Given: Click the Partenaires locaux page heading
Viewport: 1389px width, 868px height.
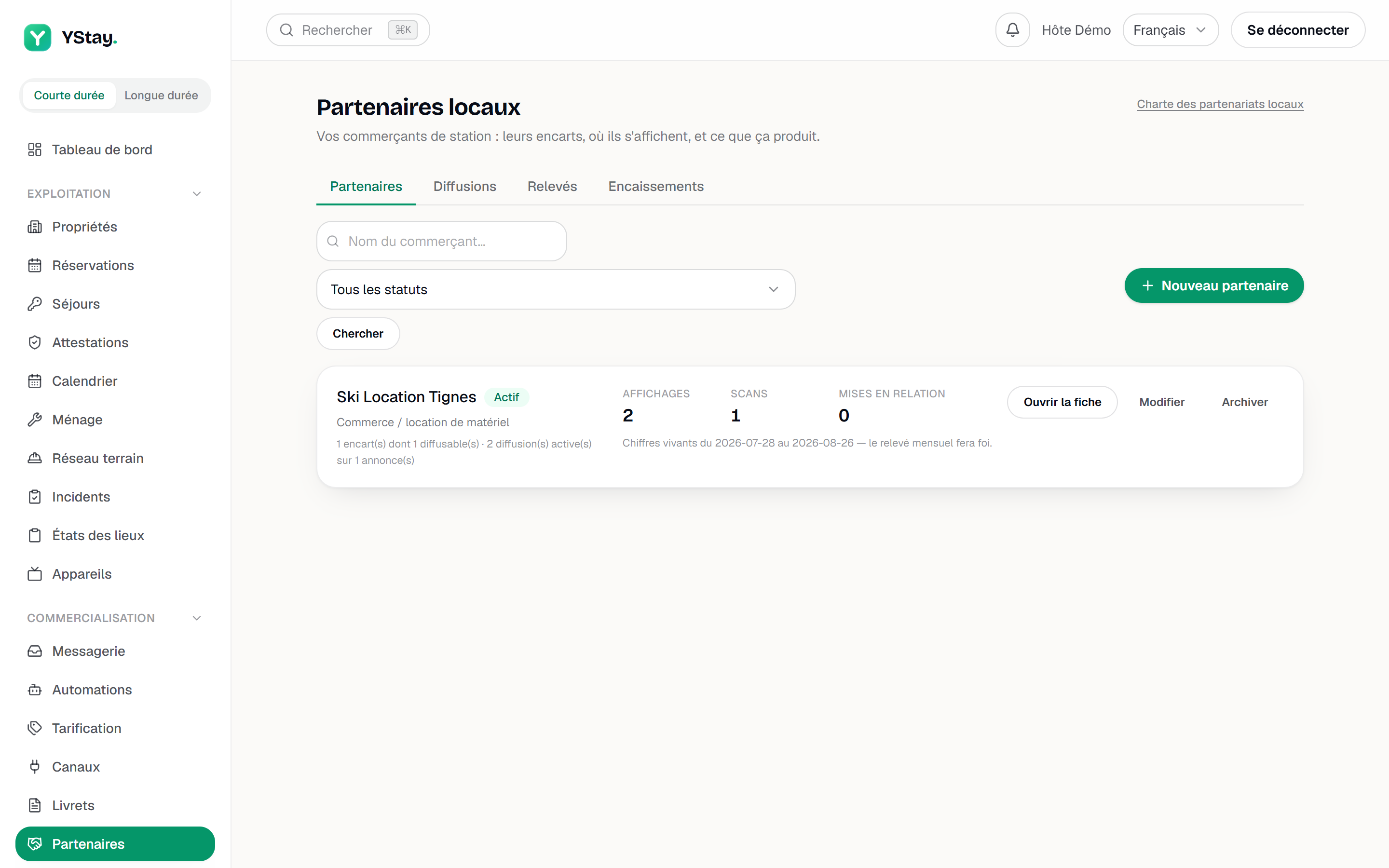Looking at the screenshot, I should tap(419, 107).
